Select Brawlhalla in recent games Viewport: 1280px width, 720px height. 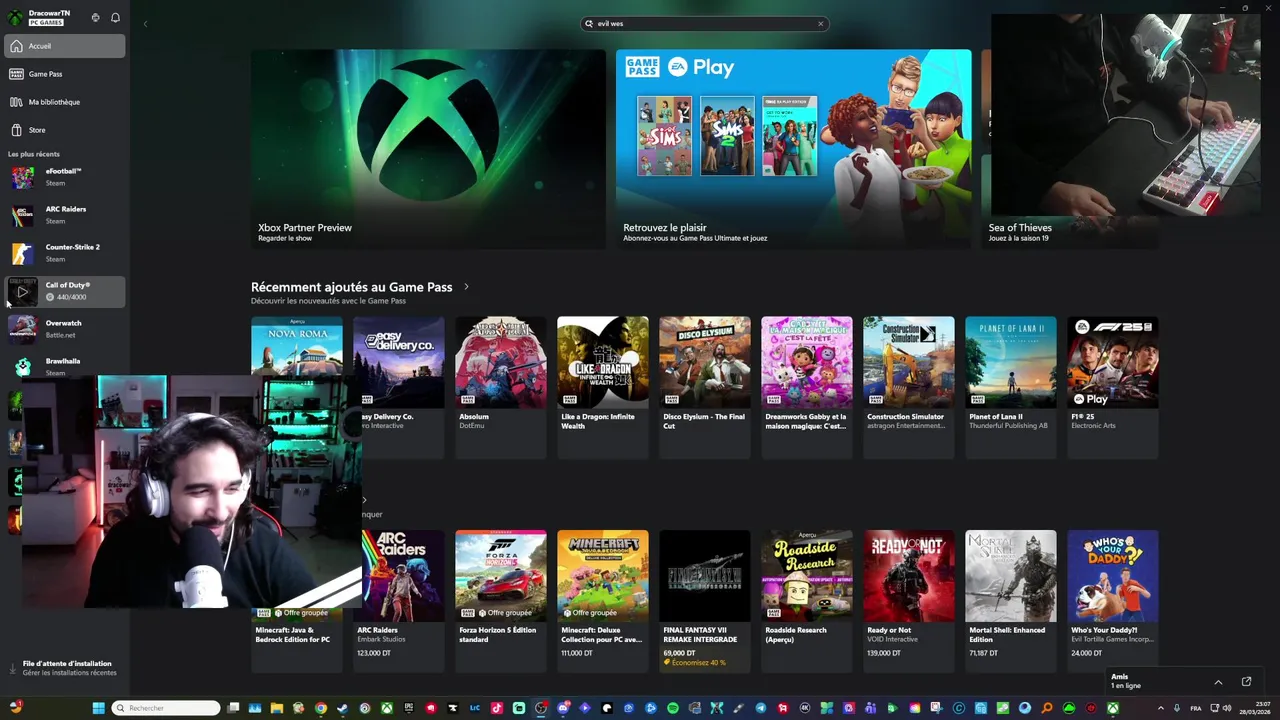[x=65, y=366]
